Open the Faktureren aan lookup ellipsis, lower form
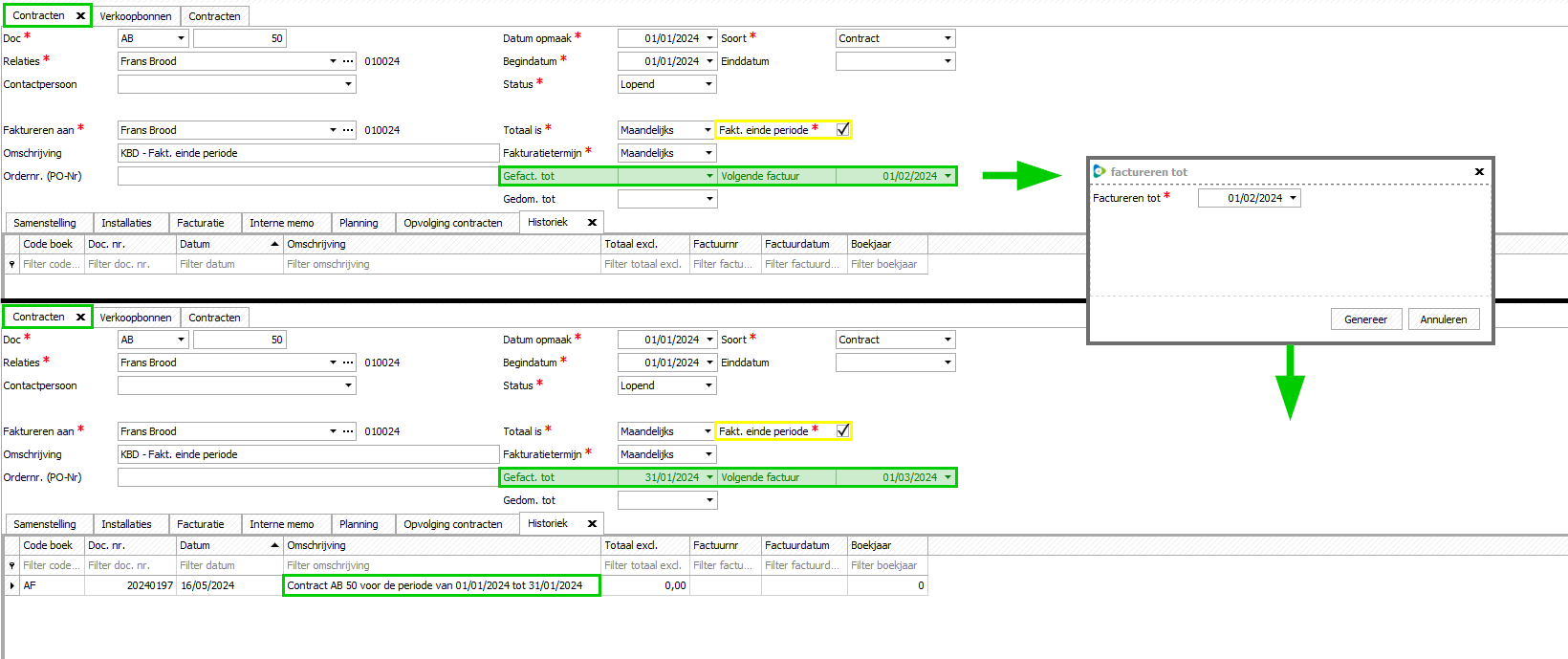 click(348, 431)
